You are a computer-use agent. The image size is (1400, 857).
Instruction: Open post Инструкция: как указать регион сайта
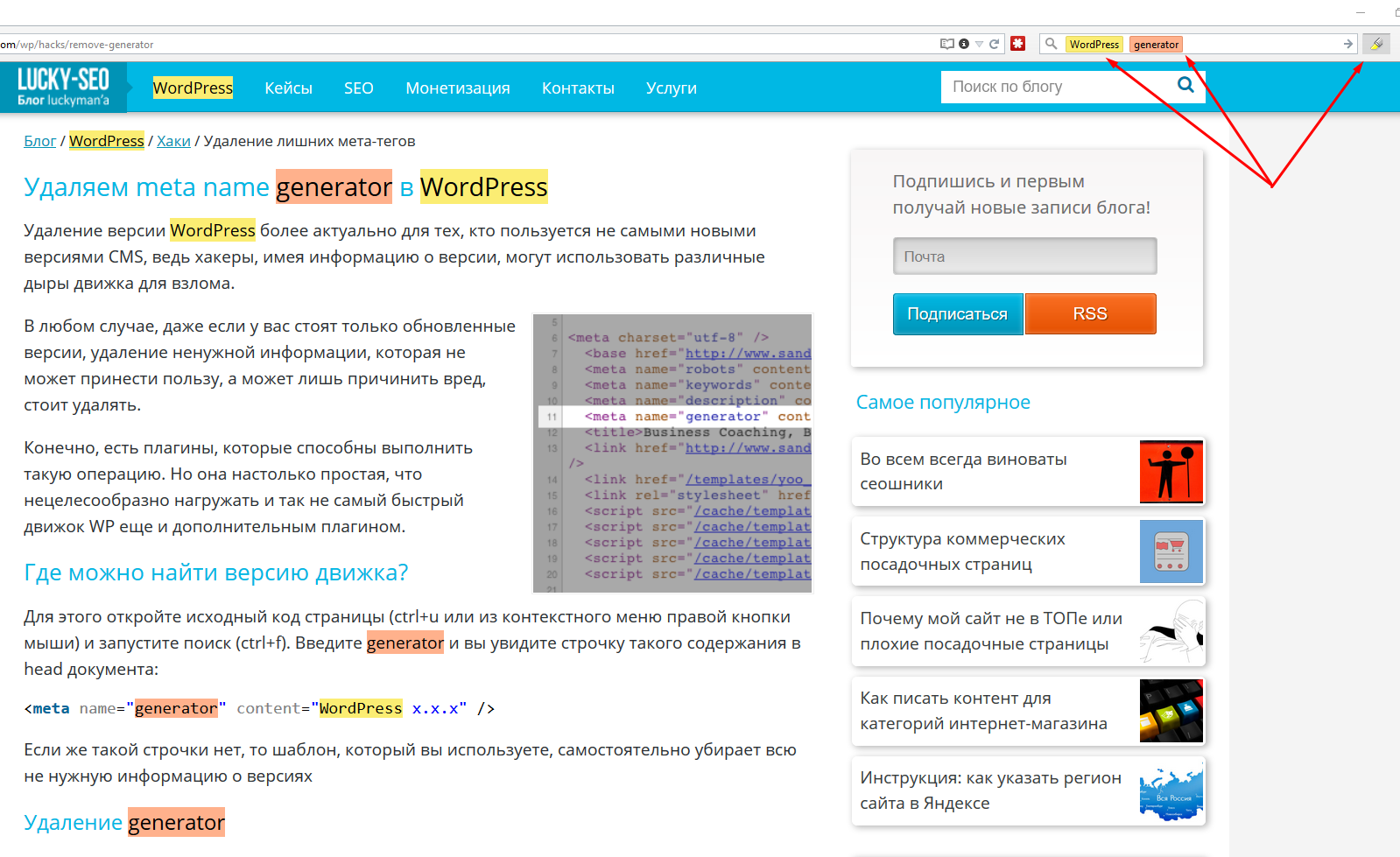pyautogui.click(x=990, y=790)
